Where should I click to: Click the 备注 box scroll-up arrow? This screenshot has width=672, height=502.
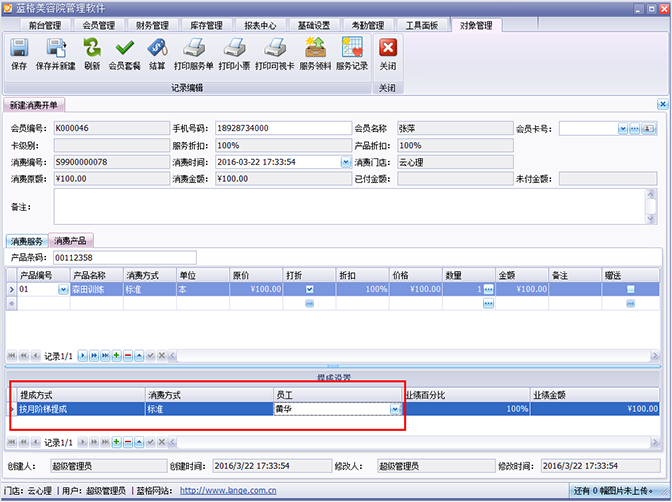click(651, 194)
